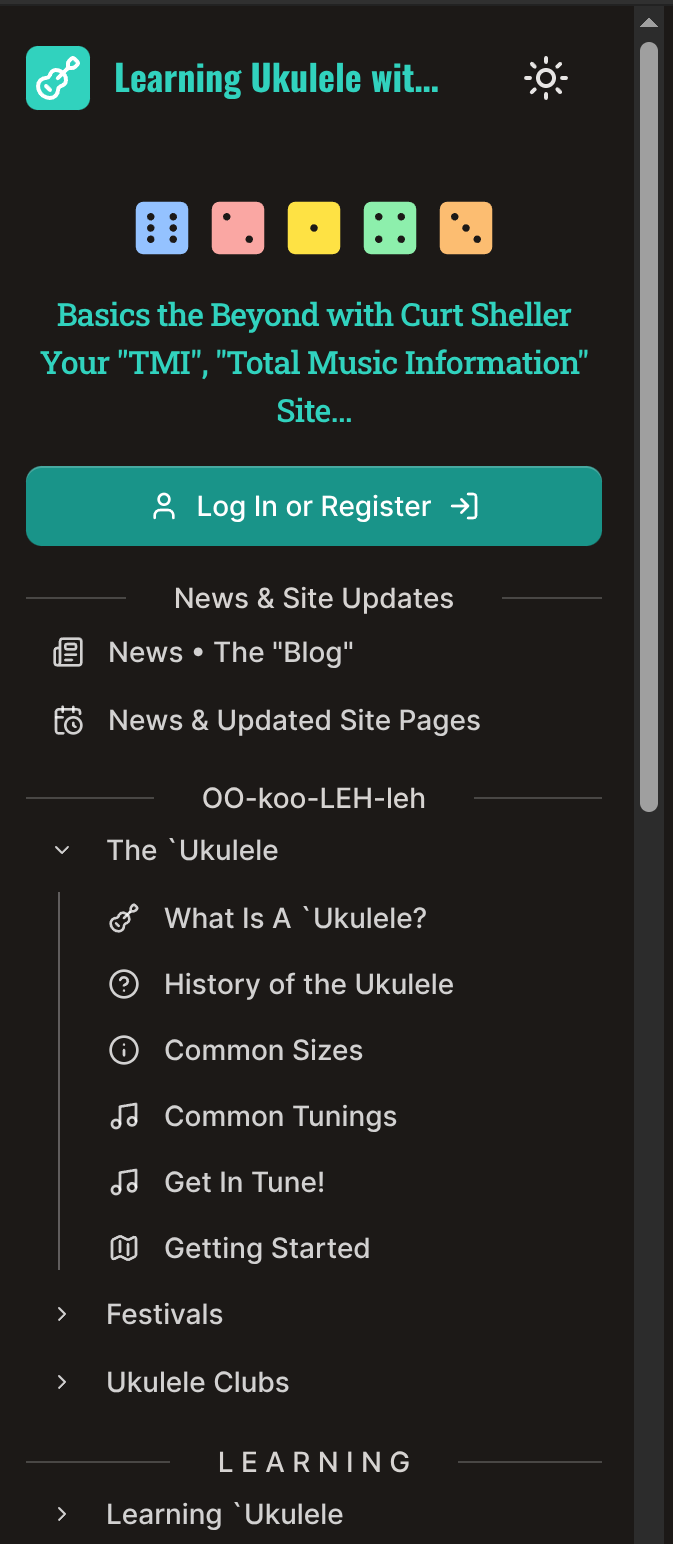
Task: Toggle light mode with the sun icon
Action: tap(545, 78)
